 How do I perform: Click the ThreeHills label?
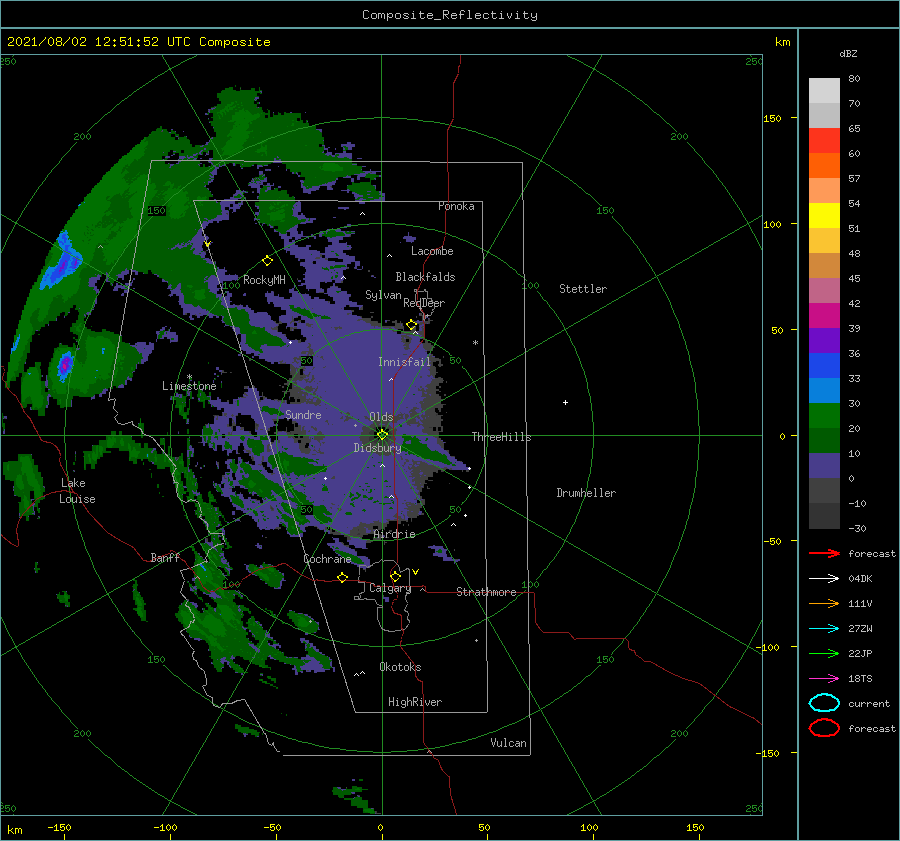[x=501, y=437]
